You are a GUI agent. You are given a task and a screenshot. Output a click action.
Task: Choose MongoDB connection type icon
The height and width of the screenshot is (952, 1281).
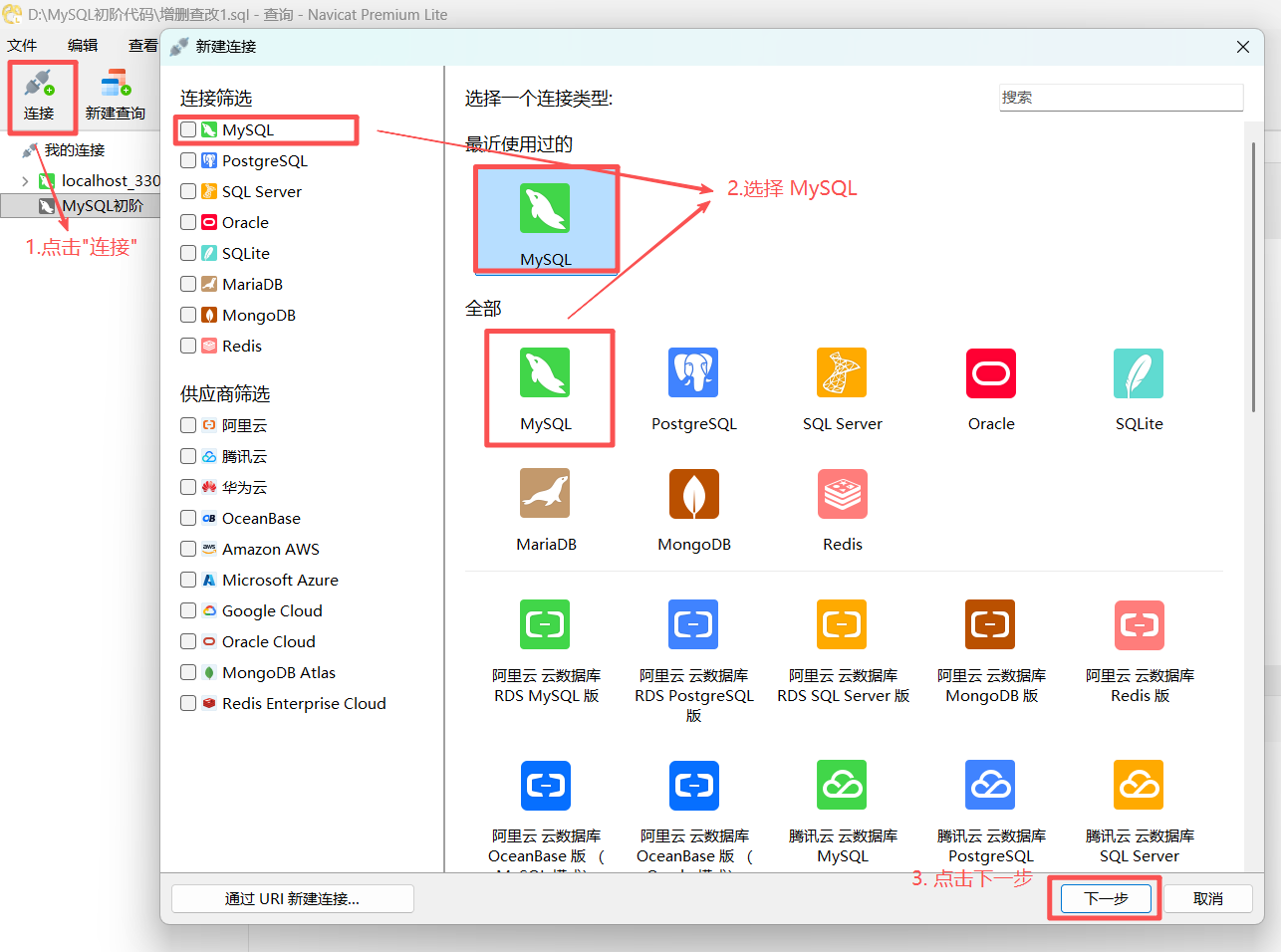693,493
